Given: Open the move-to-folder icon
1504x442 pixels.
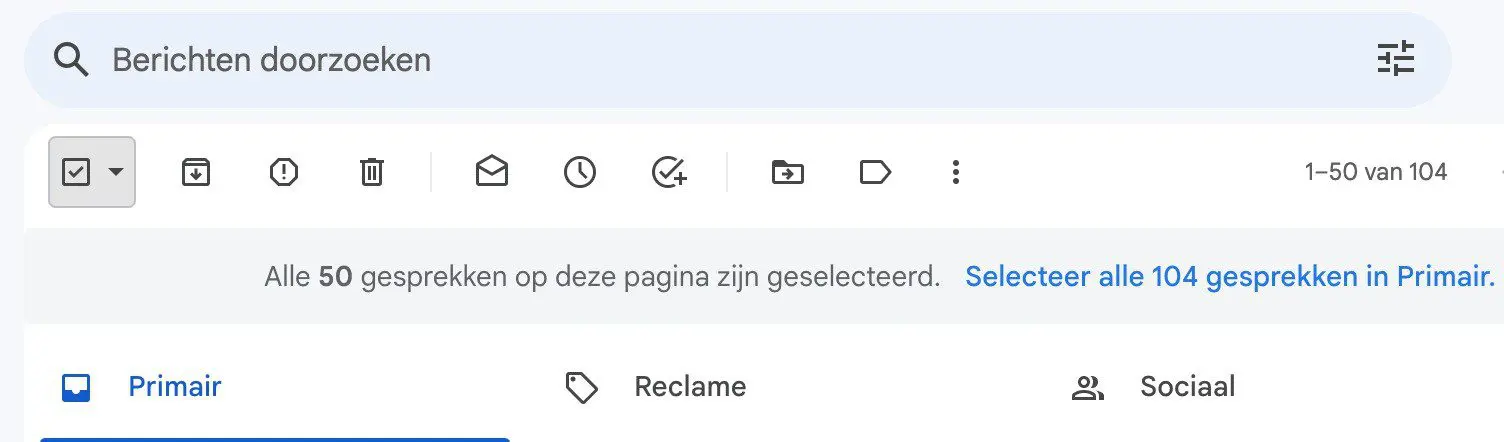Looking at the screenshot, I should pyautogui.click(x=788, y=173).
